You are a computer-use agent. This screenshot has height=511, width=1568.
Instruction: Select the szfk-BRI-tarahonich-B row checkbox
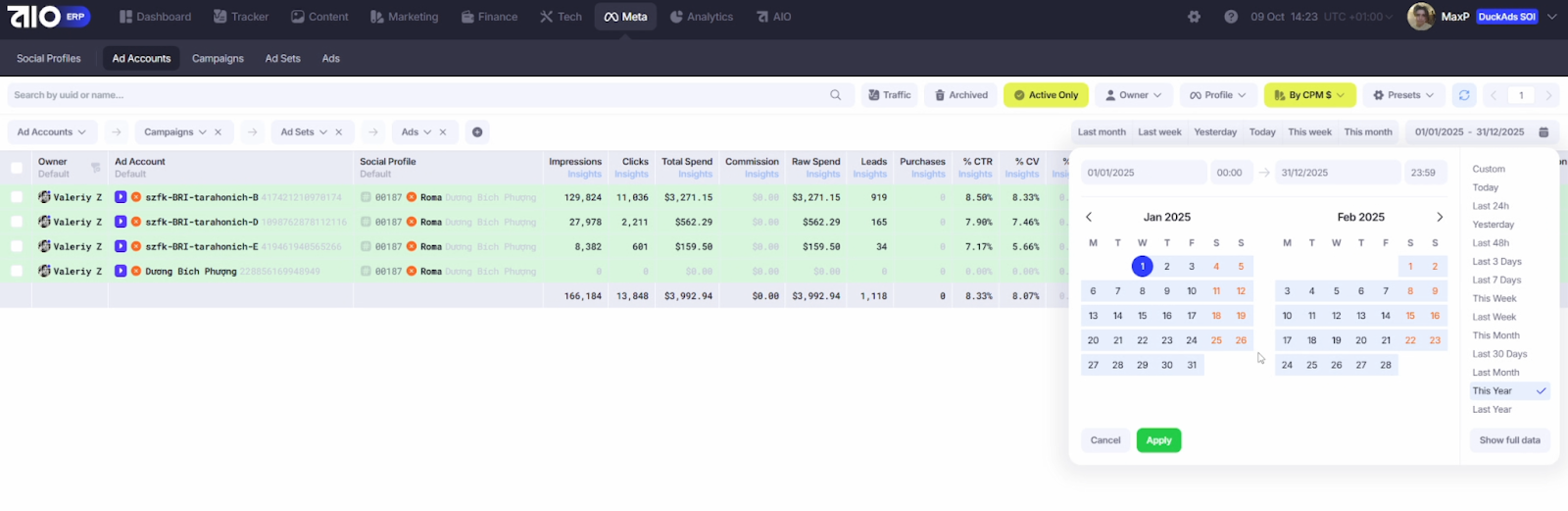coord(17,197)
